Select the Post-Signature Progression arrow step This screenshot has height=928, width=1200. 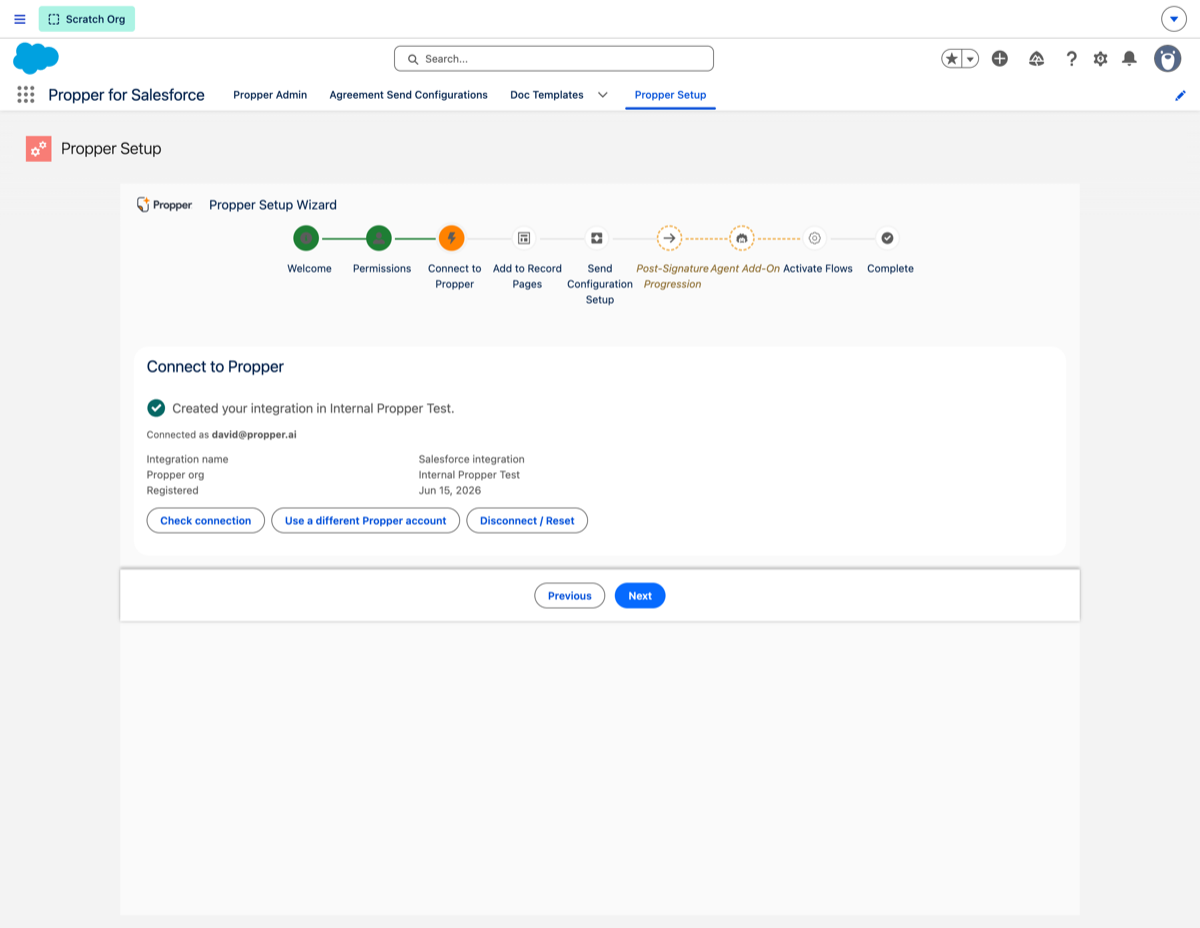pyautogui.click(x=669, y=238)
